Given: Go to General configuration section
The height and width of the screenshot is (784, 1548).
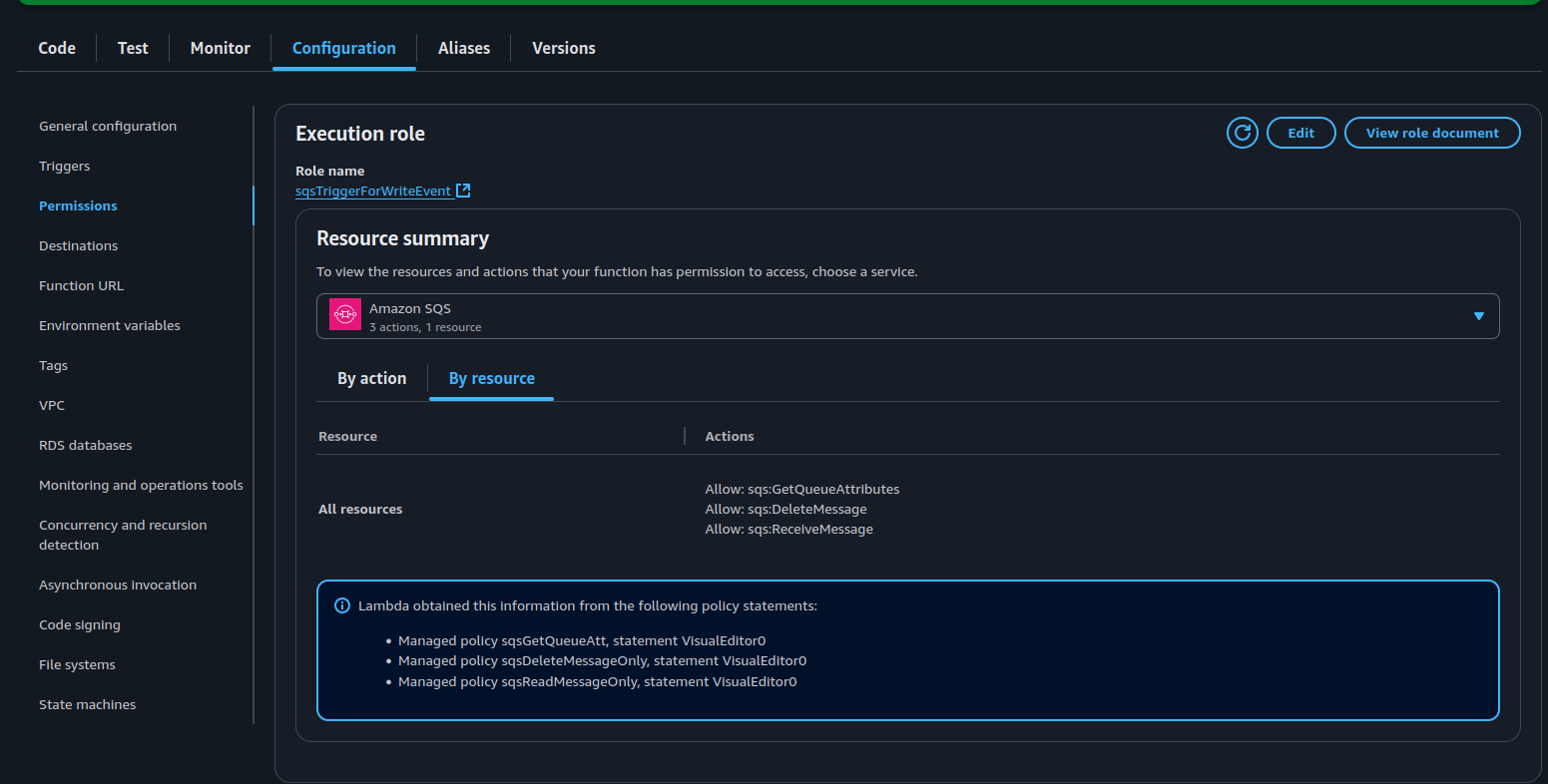Looking at the screenshot, I should (x=108, y=127).
